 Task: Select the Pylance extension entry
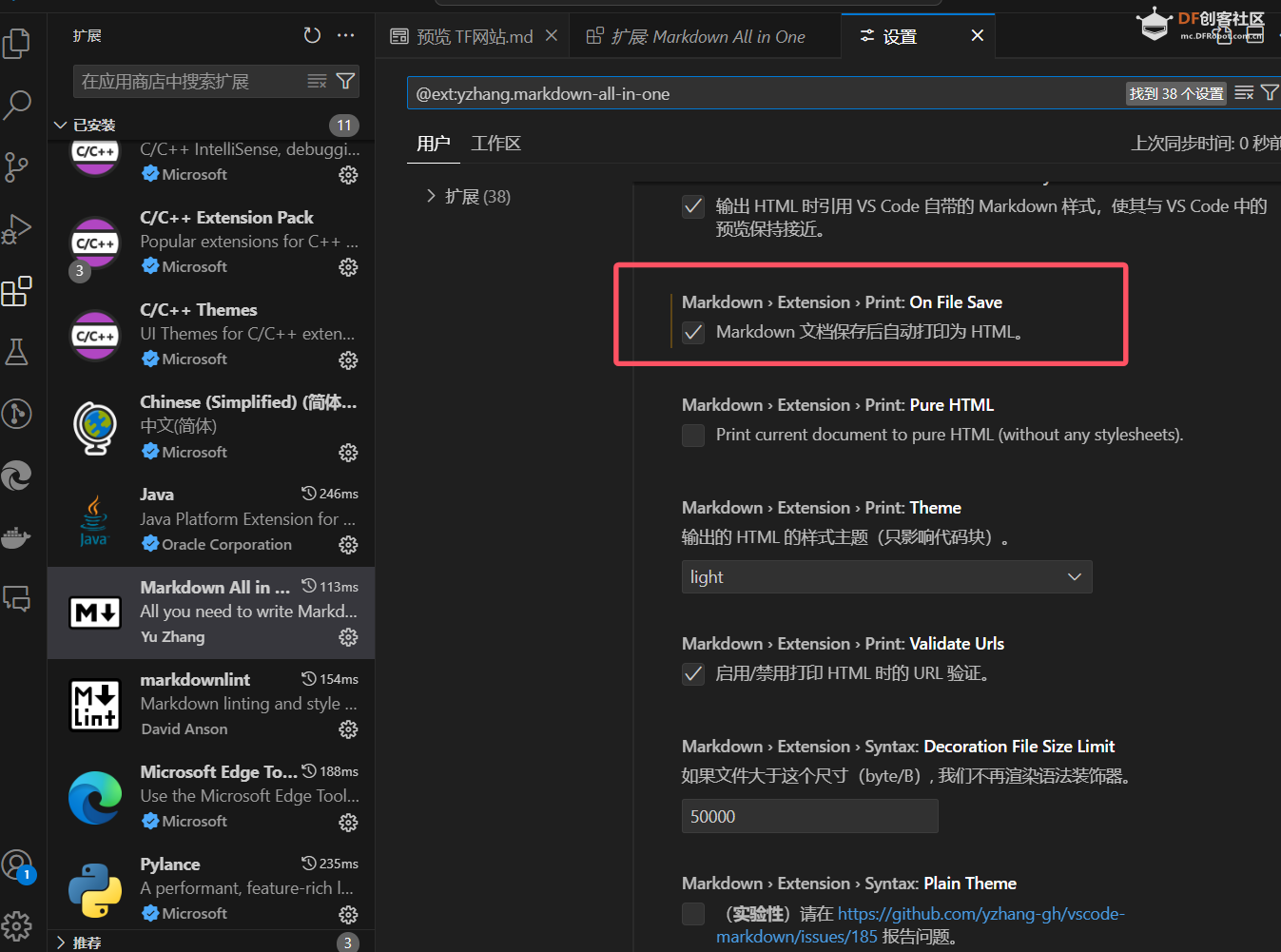pos(211,889)
